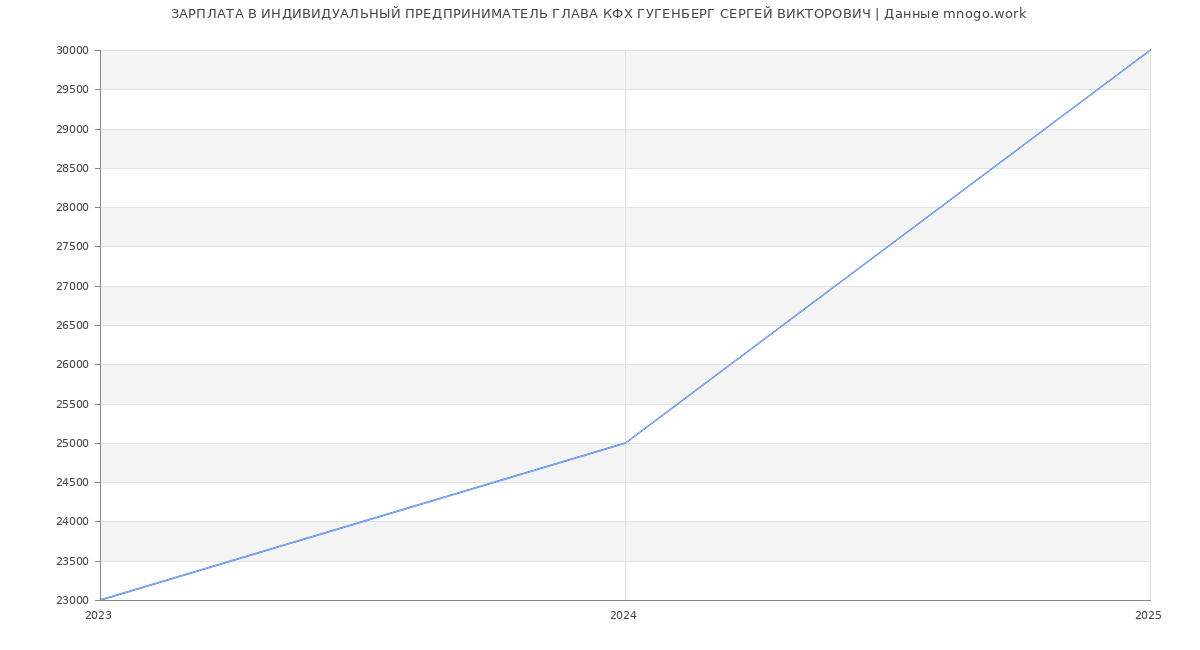Click the 2025 end point of the line
Viewport: 1200px width, 650px height.
point(1150,50)
